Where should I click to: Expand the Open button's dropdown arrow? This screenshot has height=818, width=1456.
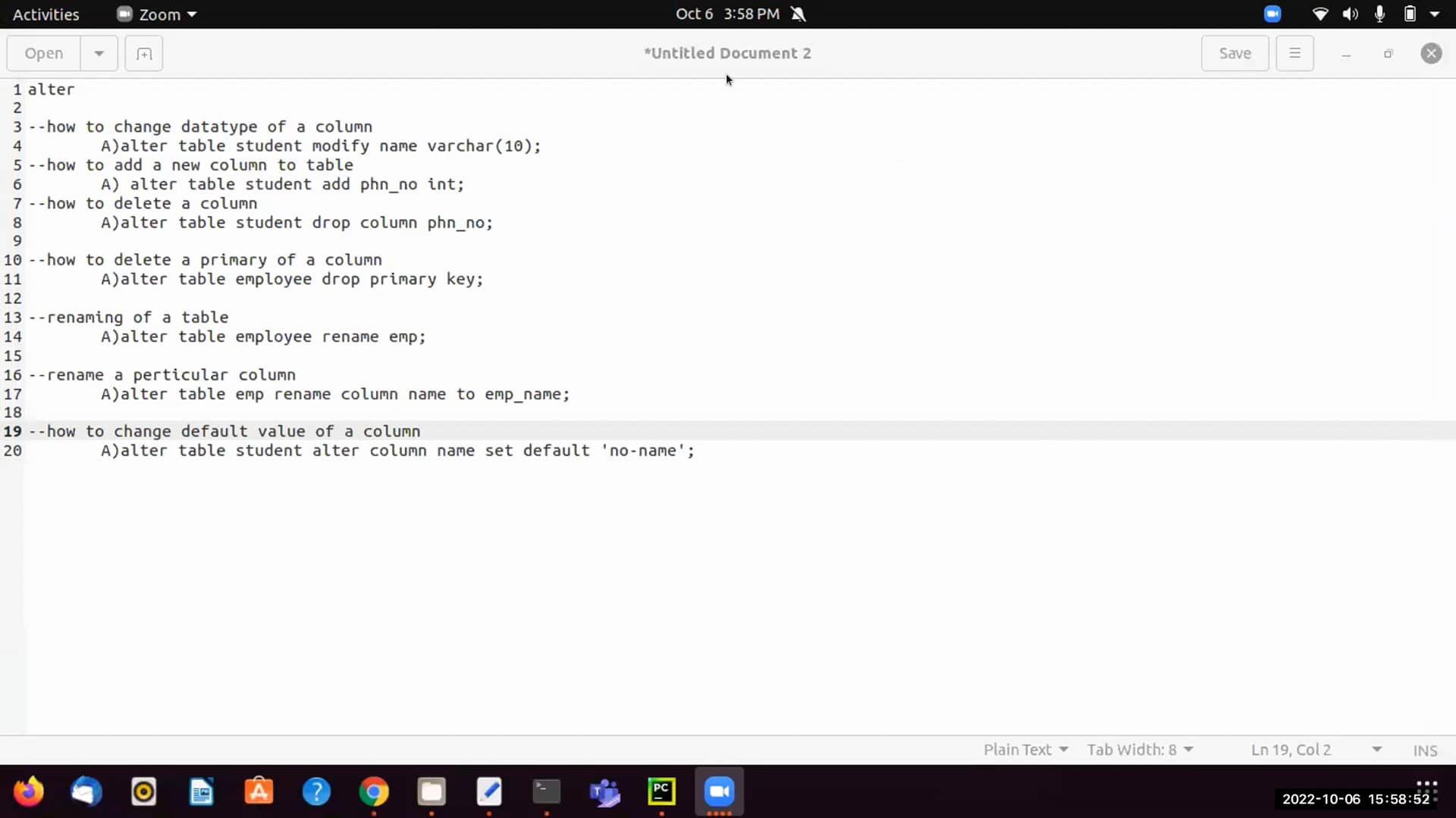click(99, 53)
